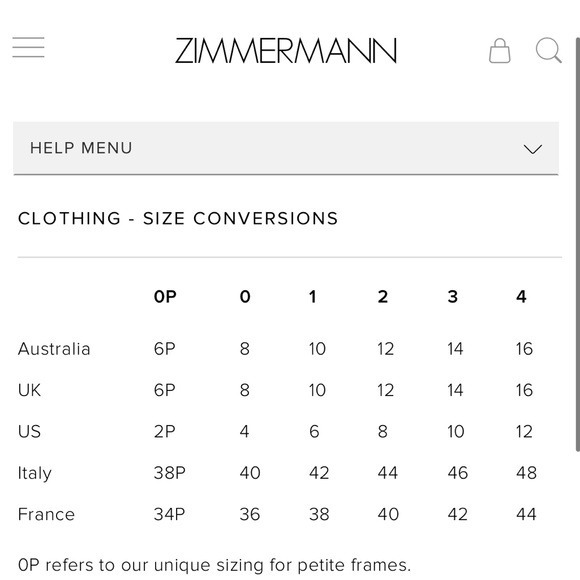Click the petite frames note text
The width and height of the screenshot is (580, 580).
[x=215, y=565]
